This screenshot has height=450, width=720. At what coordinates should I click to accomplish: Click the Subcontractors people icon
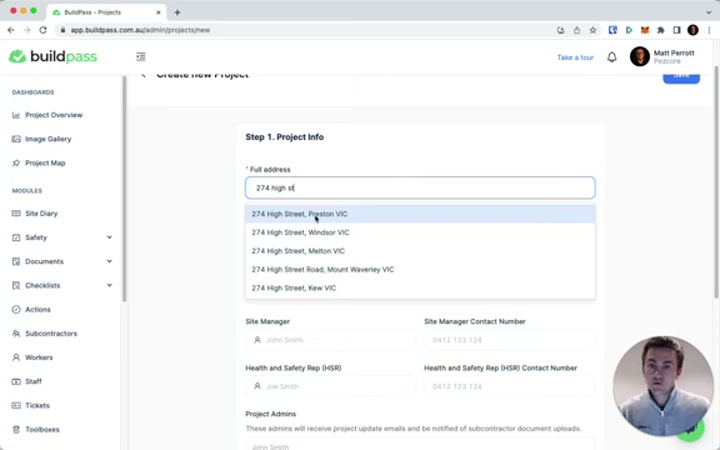16,333
